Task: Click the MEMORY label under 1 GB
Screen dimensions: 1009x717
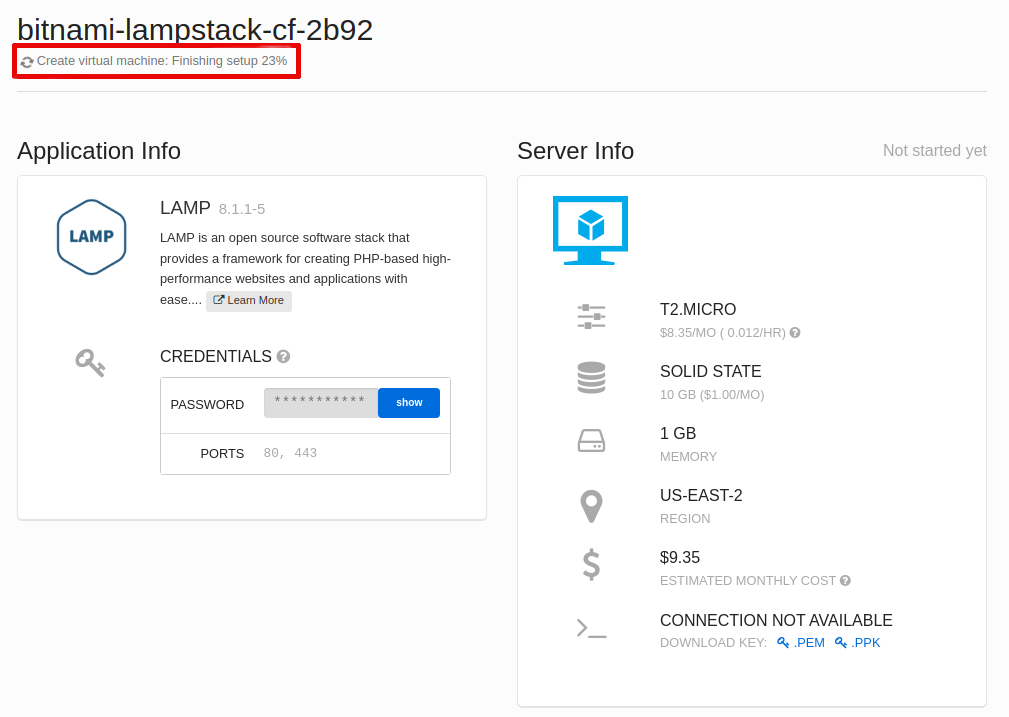Action: click(x=689, y=457)
